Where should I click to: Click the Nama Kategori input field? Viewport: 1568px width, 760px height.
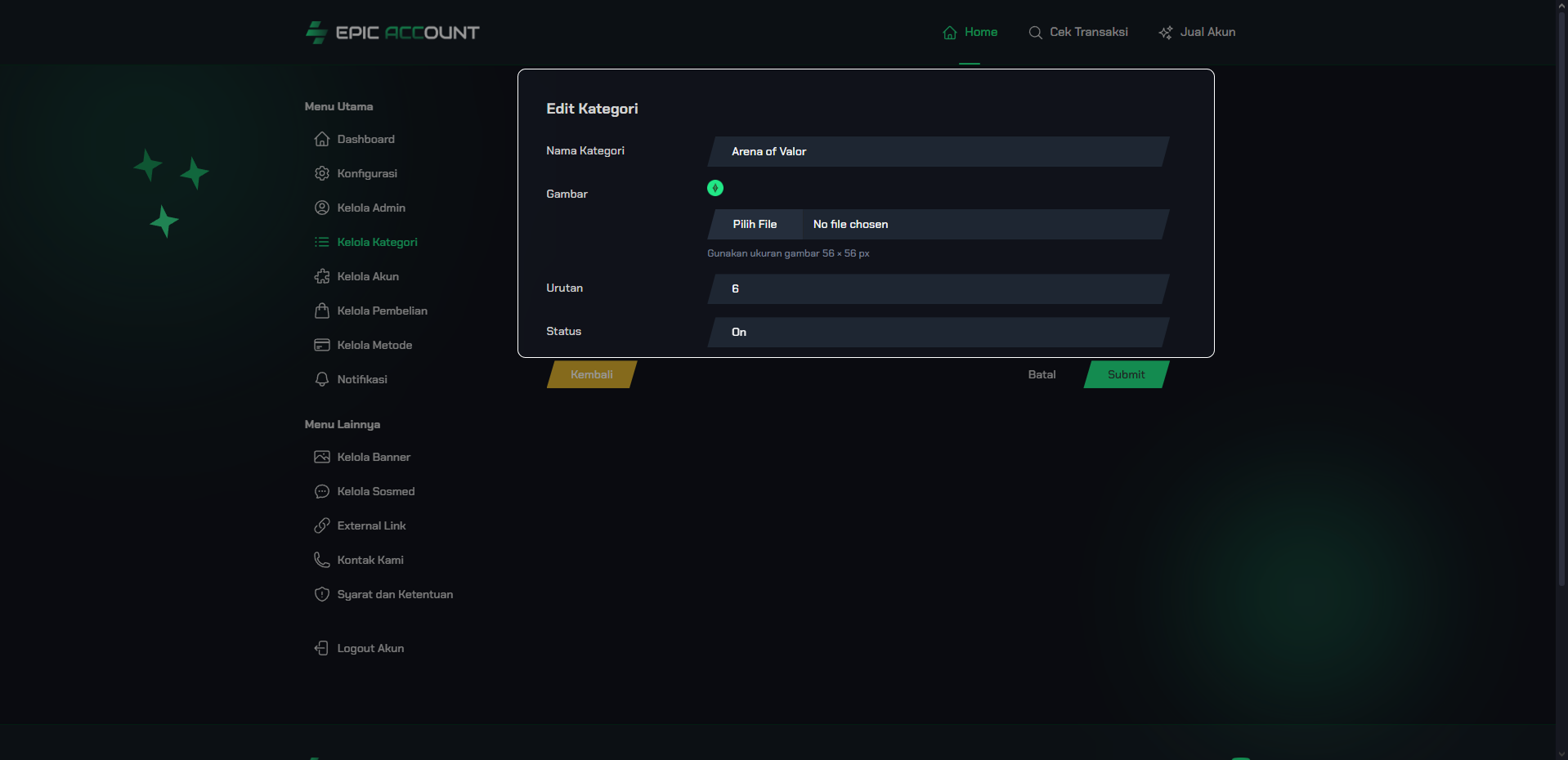[x=939, y=151]
